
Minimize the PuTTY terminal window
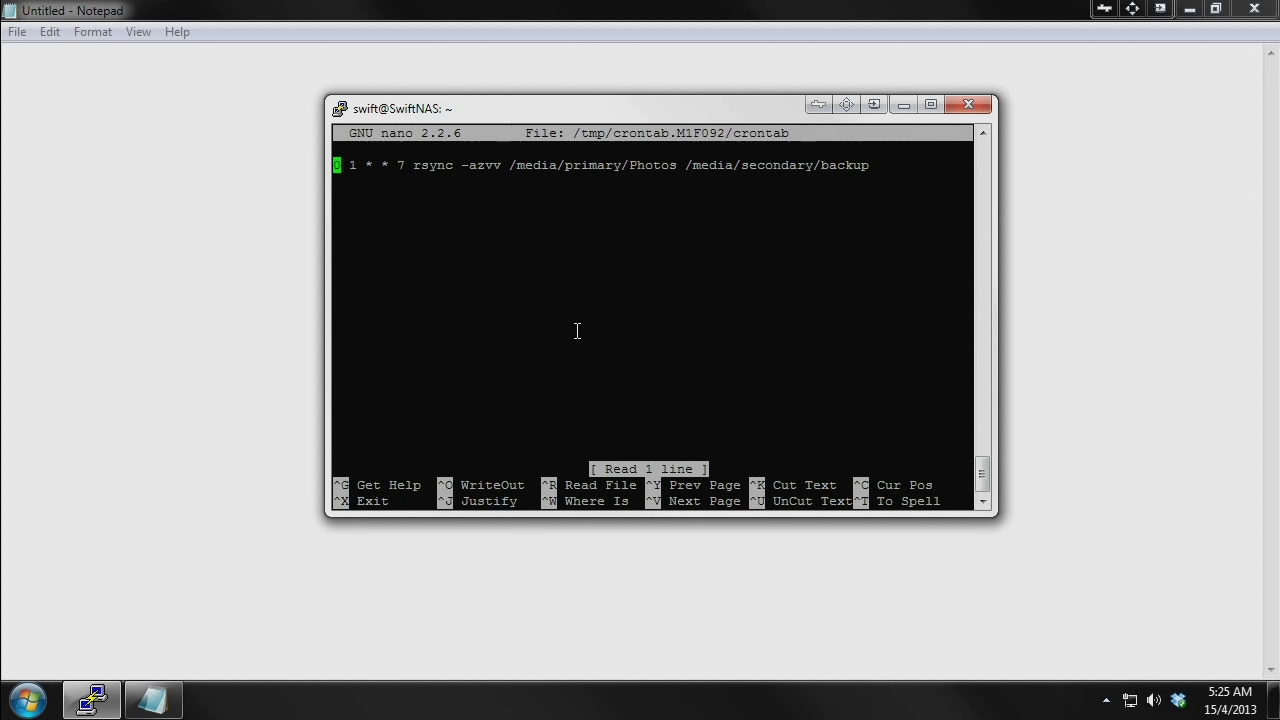tap(903, 104)
